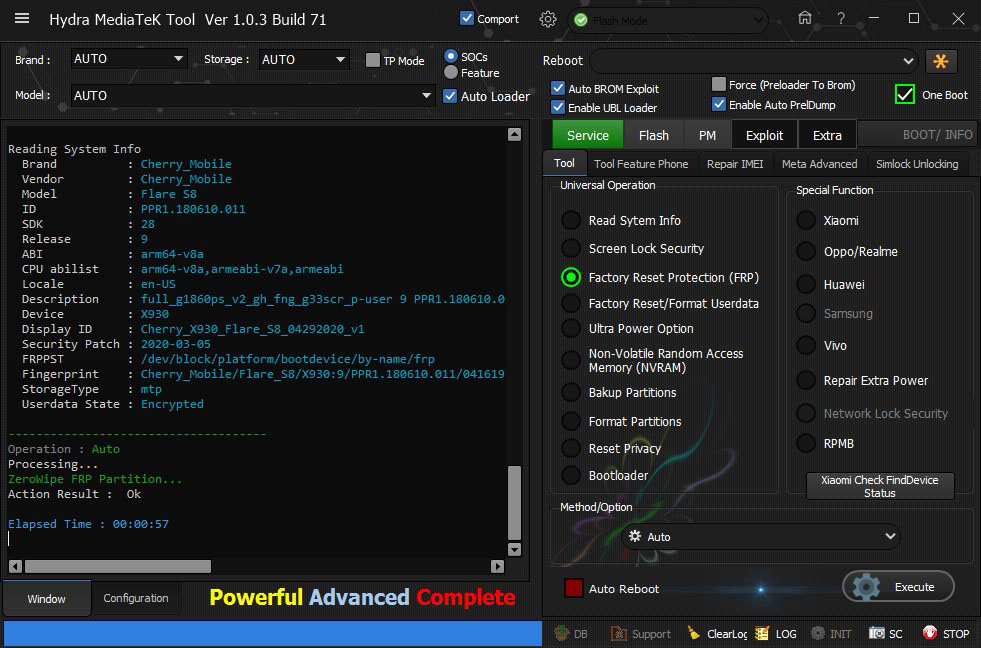This screenshot has height=648, width=981.
Task: Select the SOCs radio option
Action: 450,56
